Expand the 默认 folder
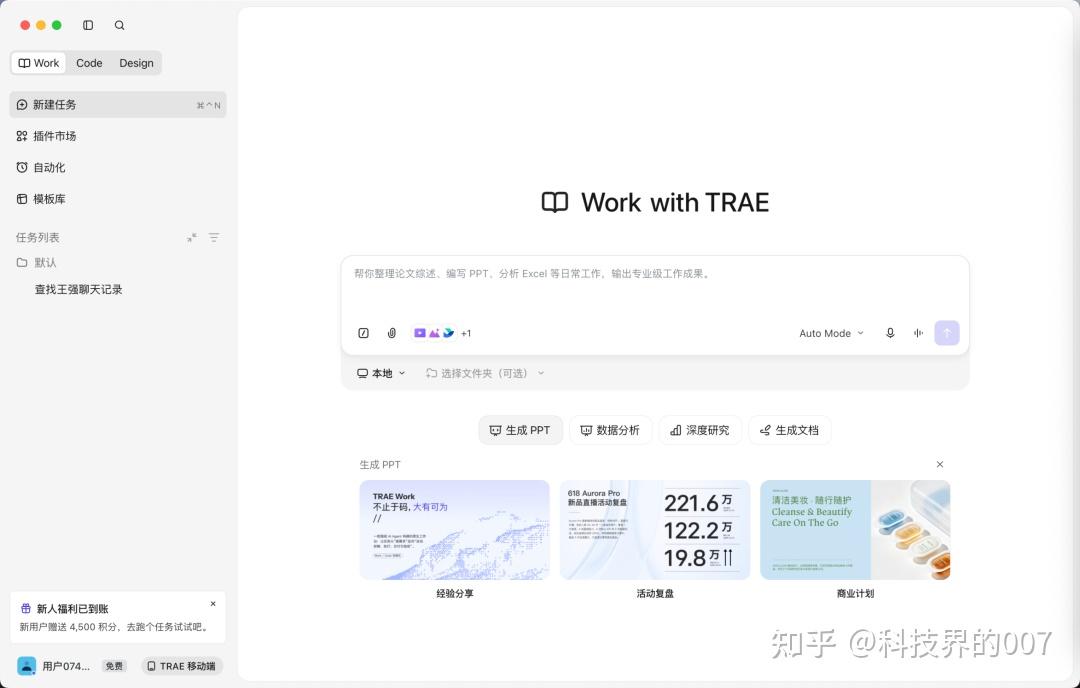Screen dimensions: 1080x688 pyautogui.click(x=118, y=262)
